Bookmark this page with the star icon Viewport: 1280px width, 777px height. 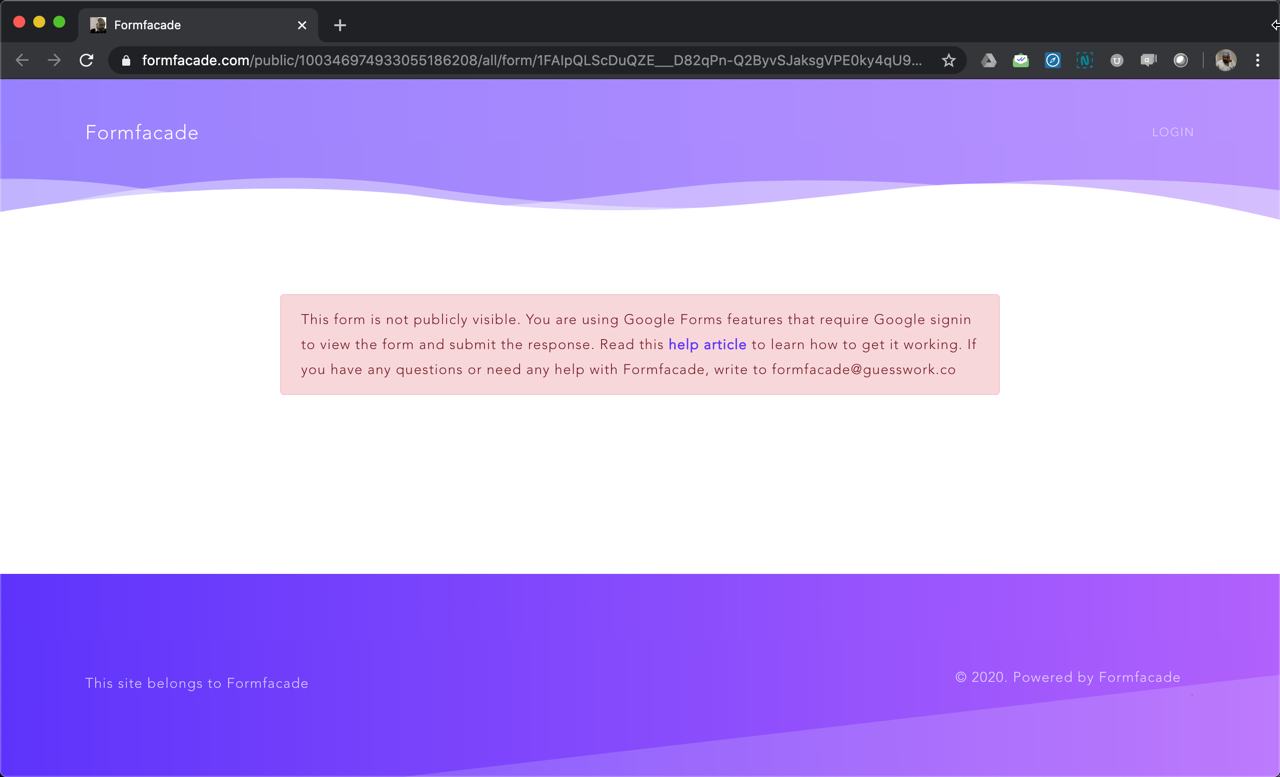tap(948, 60)
